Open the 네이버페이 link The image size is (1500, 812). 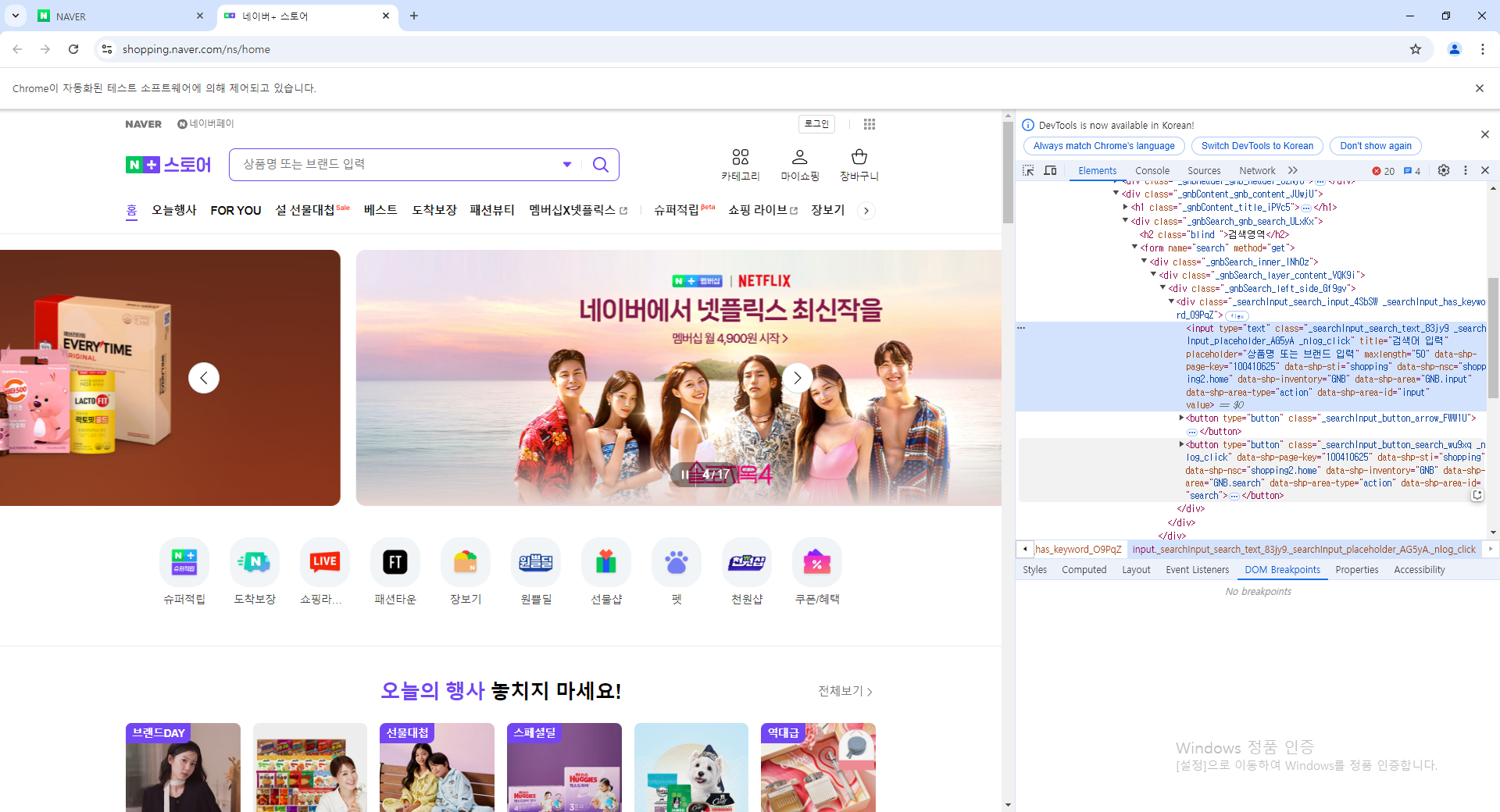[205, 124]
